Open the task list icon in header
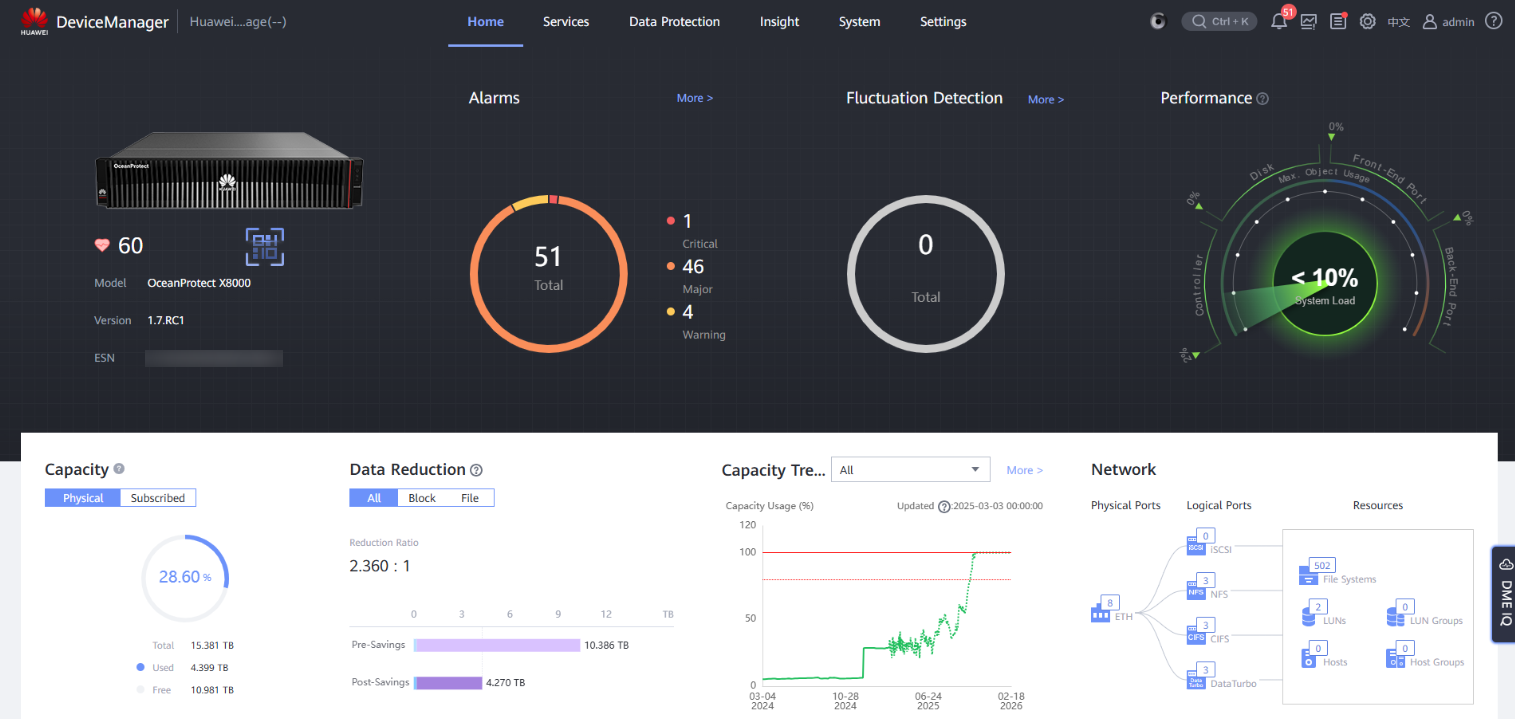 (x=1338, y=21)
